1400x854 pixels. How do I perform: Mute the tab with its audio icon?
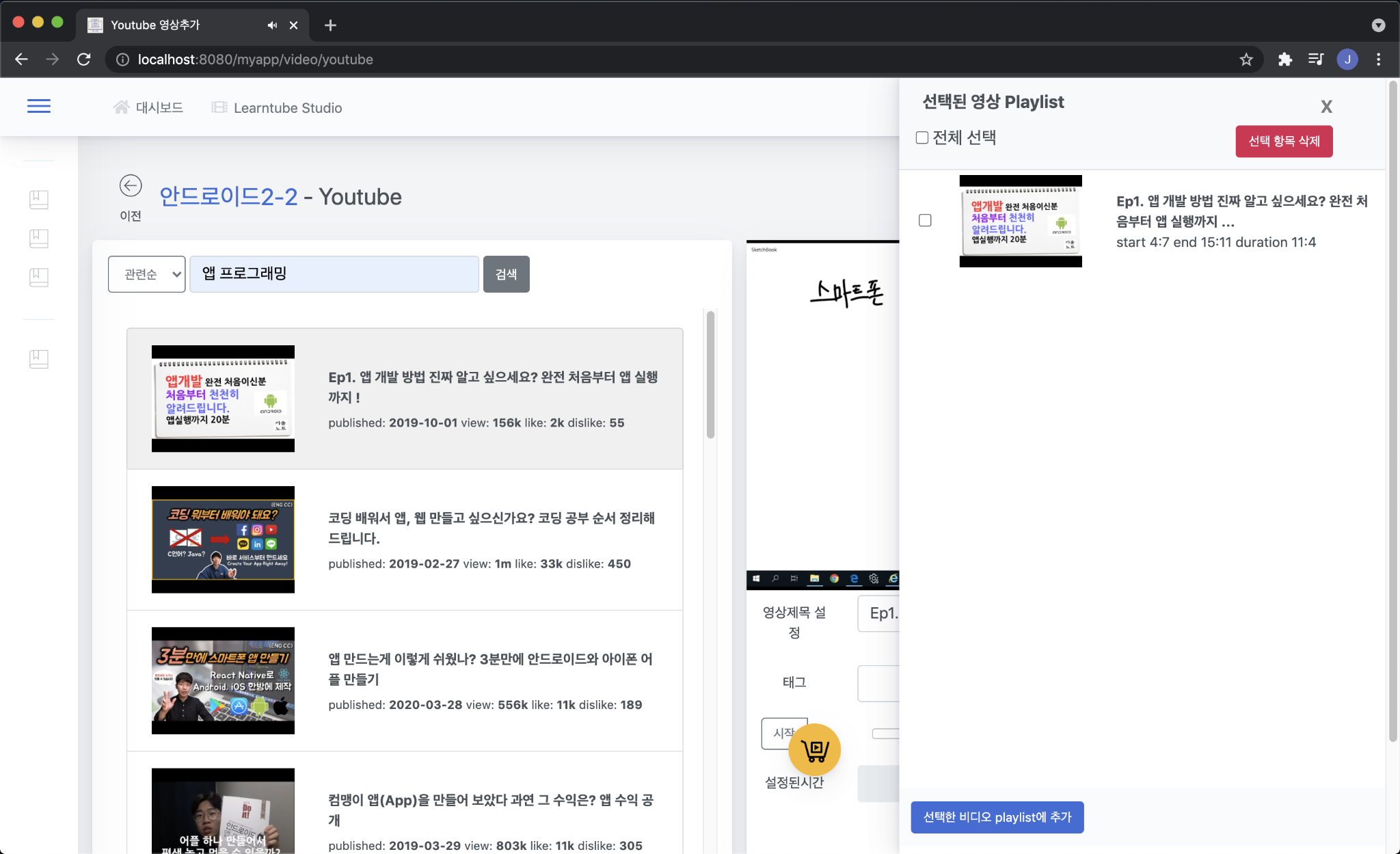click(272, 25)
